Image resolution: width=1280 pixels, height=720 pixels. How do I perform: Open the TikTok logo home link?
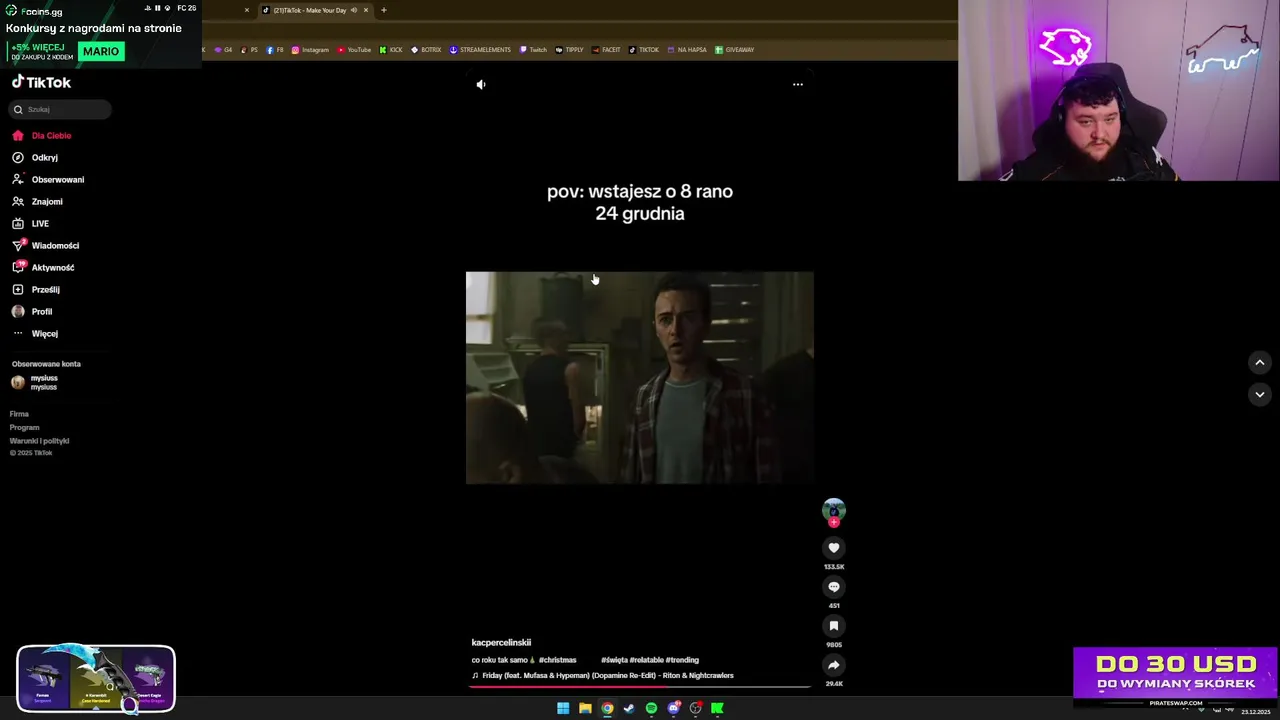tap(41, 83)
